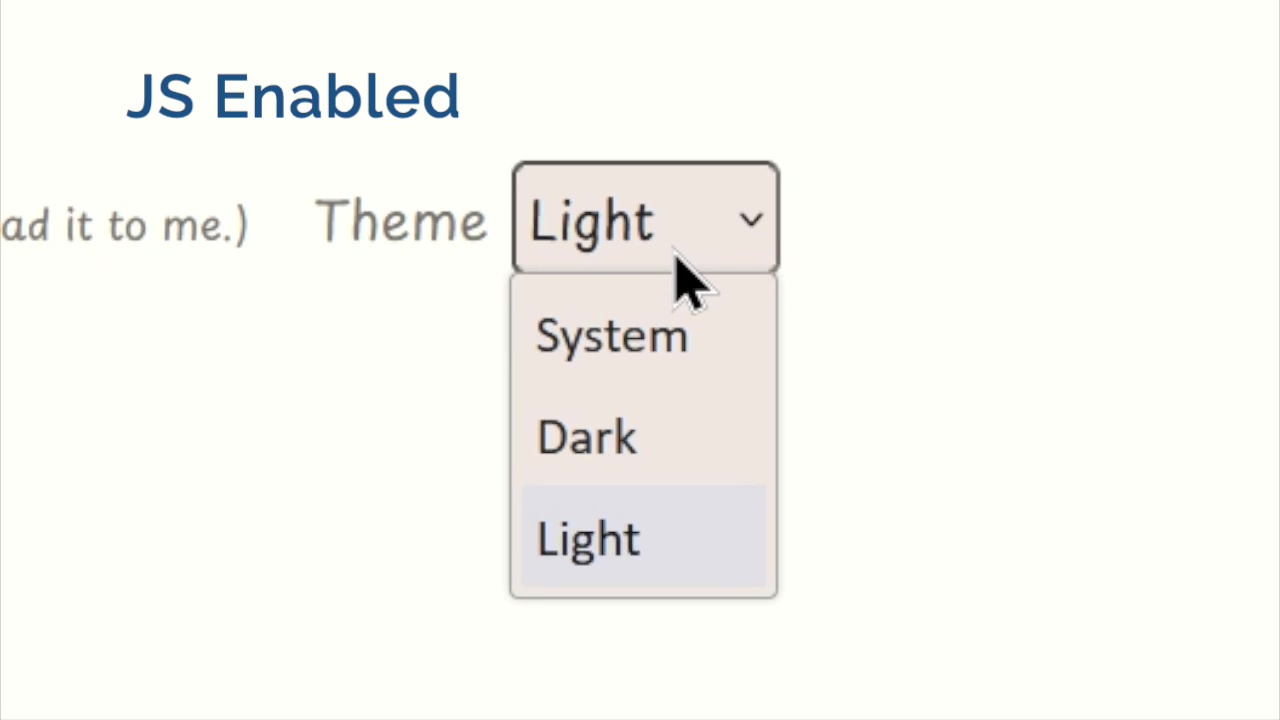
Task: Click the chevron arrow in Theme select
Action: click(751, 220)
